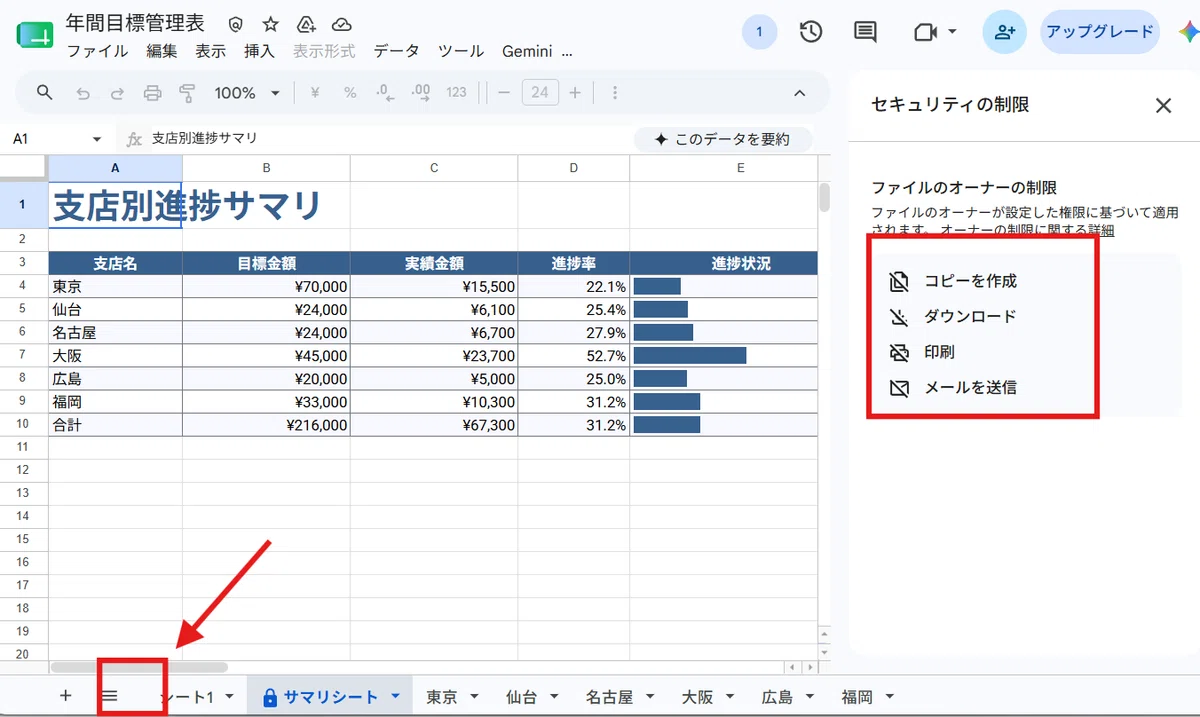Switch to the 大阪 sheet tab
The image size is (1200, 717).
pos(698,697)
